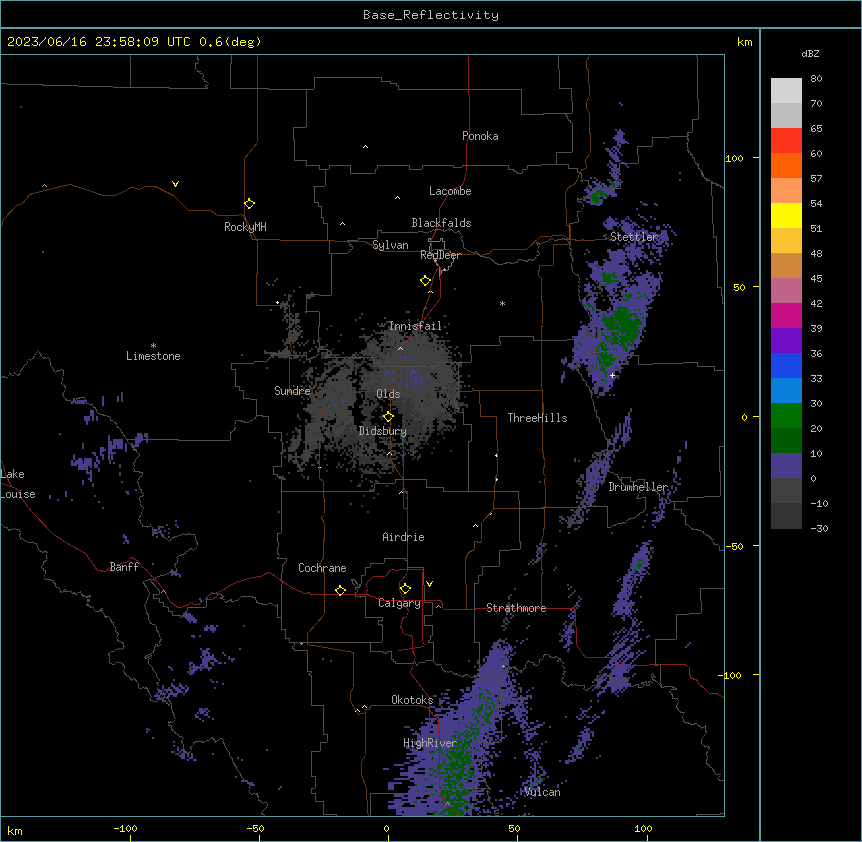Screen dimensions: 862x842
Task: Pick the yellow 51-54 dBZ legend swatch
Action: pos(786,215)
